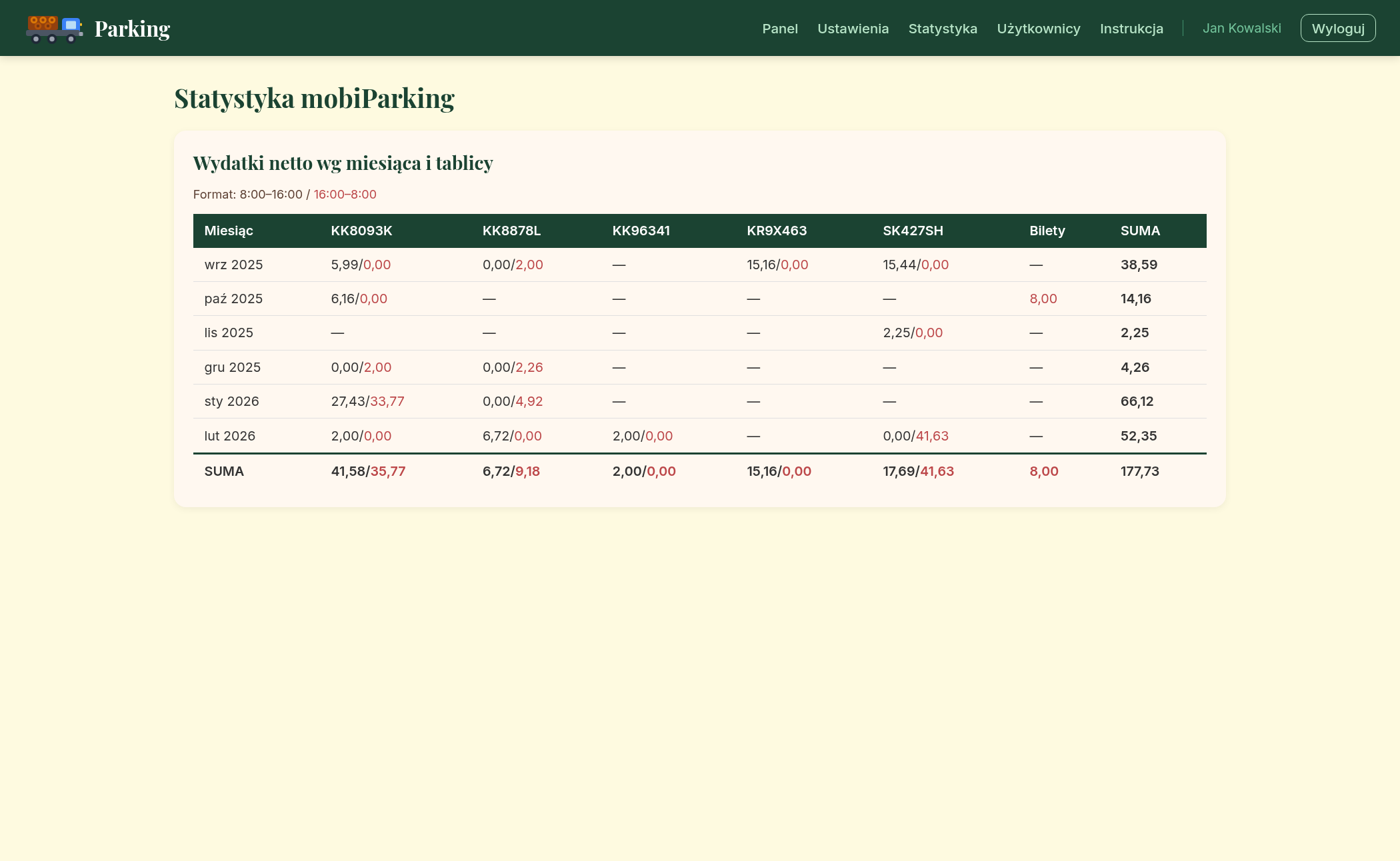Click the red 16:00–8:00 format legend
Image resolution: width=1400 pixels, height=861 pixels.
click(345, 195)
